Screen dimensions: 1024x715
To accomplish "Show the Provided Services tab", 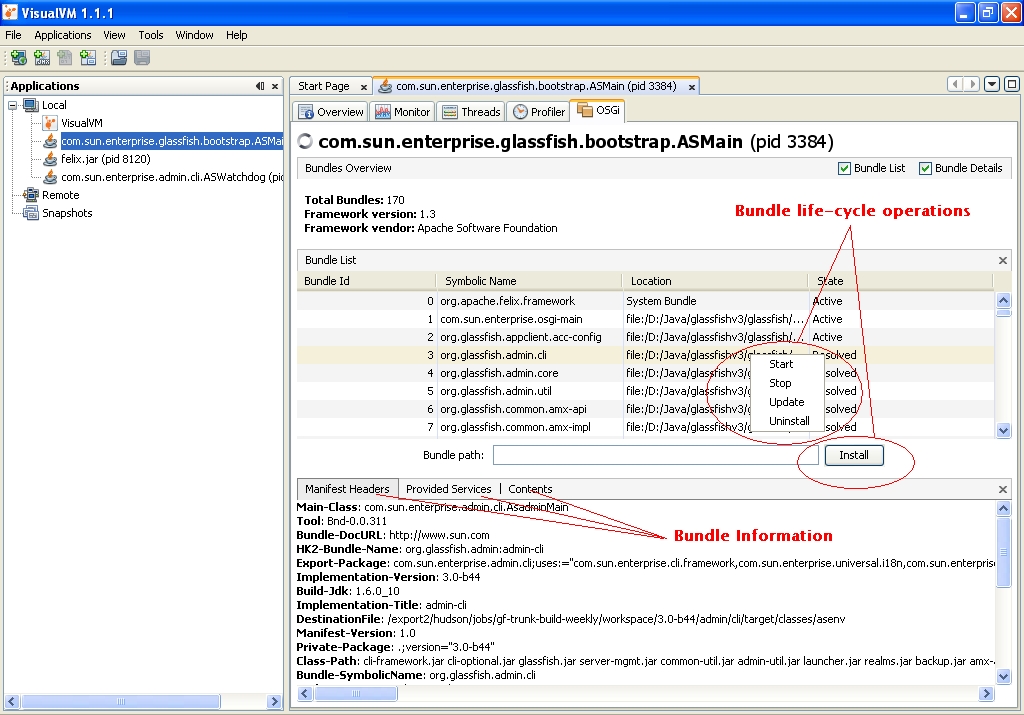I will 449,489.
